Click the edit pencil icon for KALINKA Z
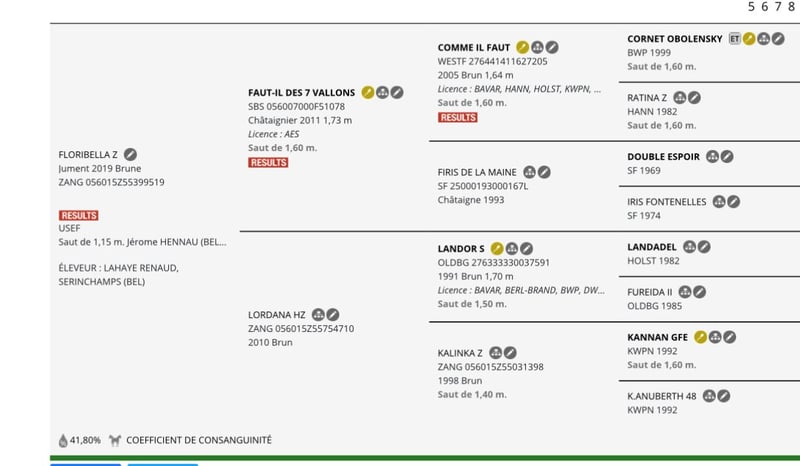This screenshot has height=466, width=800. click(x=510, y=353)
